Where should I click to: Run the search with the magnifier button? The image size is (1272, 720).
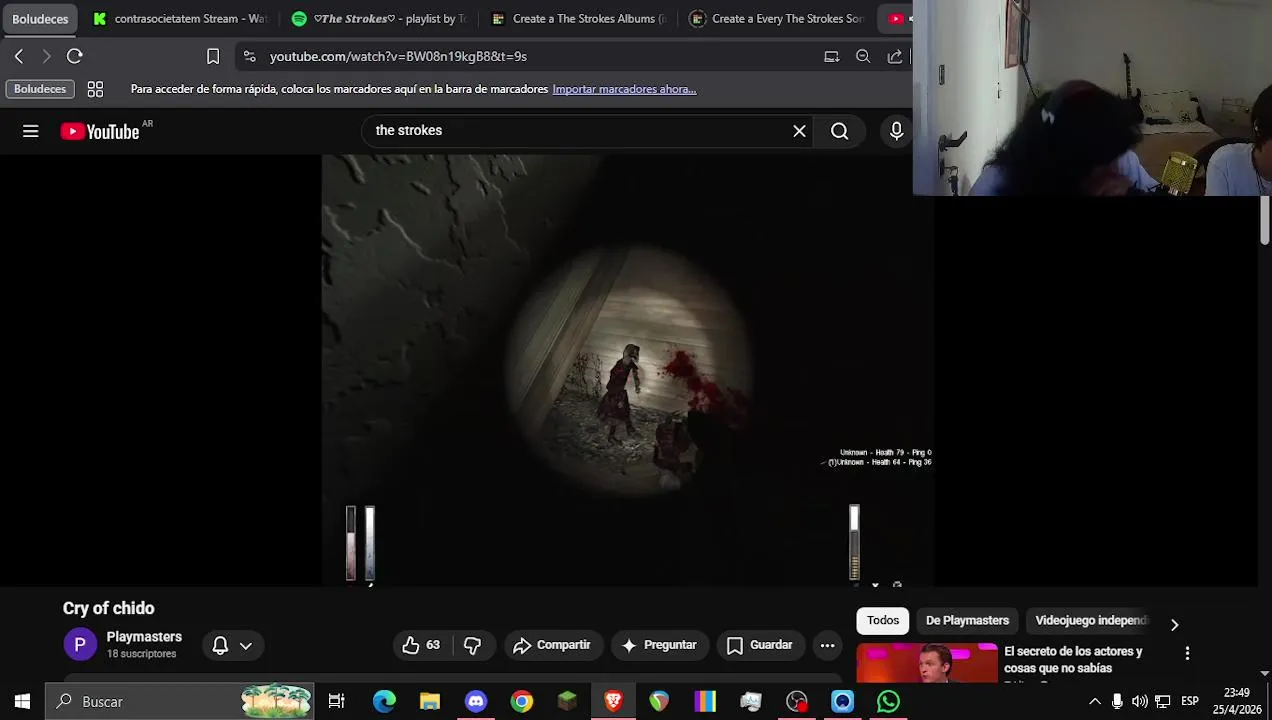(x=839, y=131)
